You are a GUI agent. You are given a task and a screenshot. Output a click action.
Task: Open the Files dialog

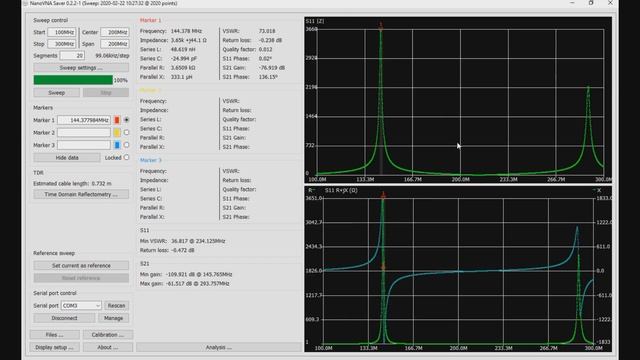pos(55,335)
